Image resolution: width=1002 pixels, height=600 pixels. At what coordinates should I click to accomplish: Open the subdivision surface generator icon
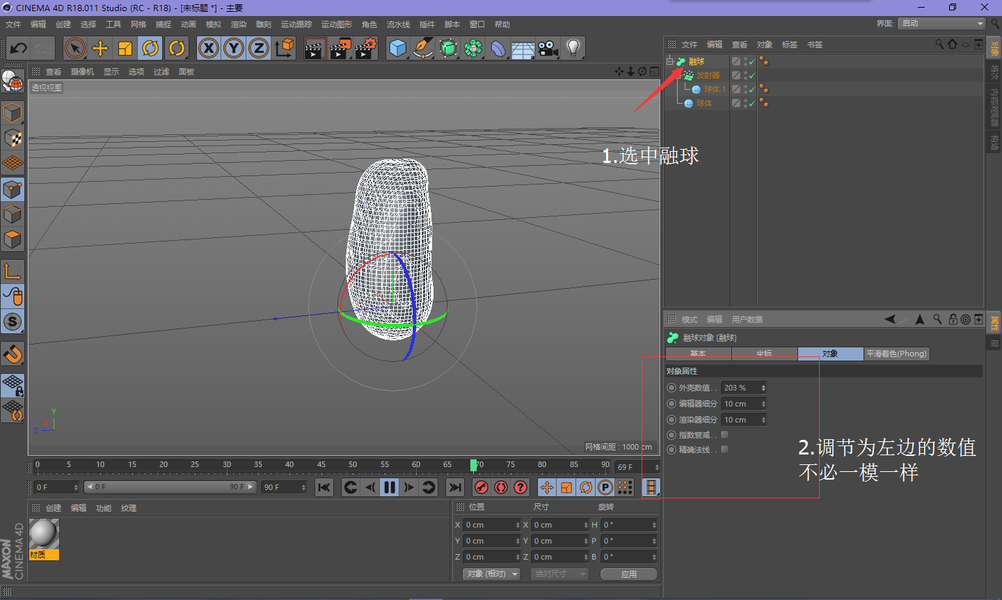pos(448,48)
